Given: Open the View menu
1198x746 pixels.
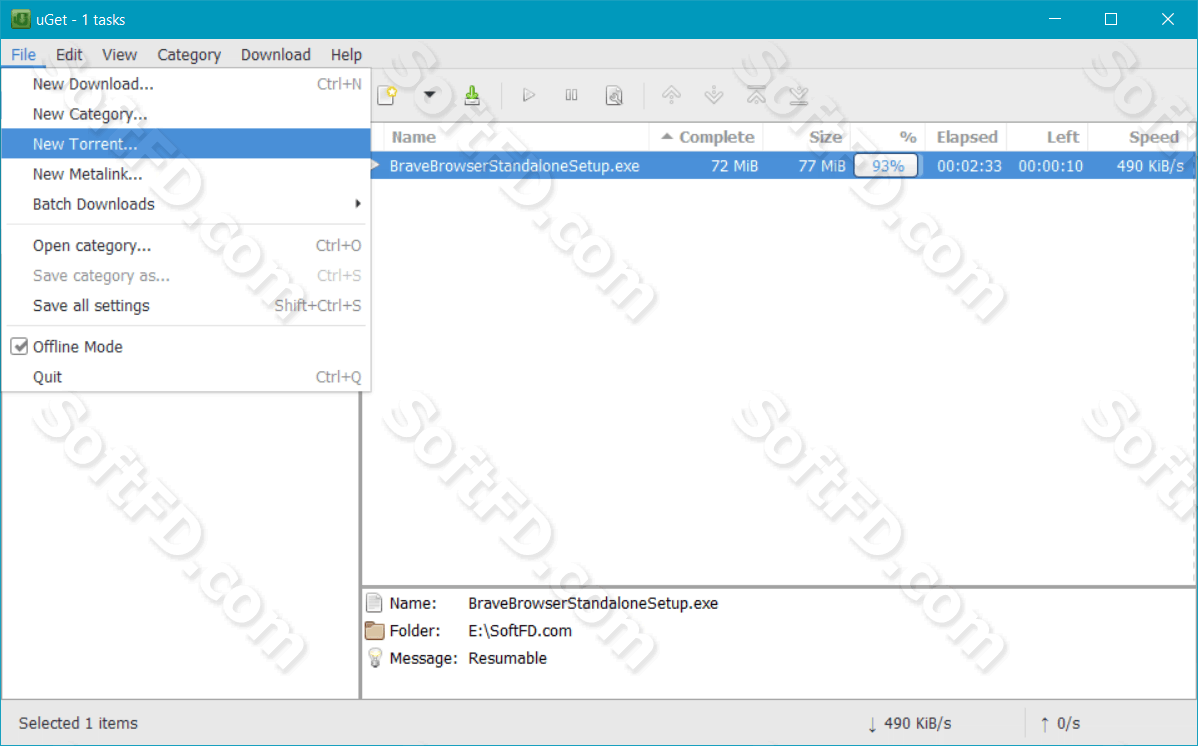Looking at the screenshot, I should coord(119,55).
